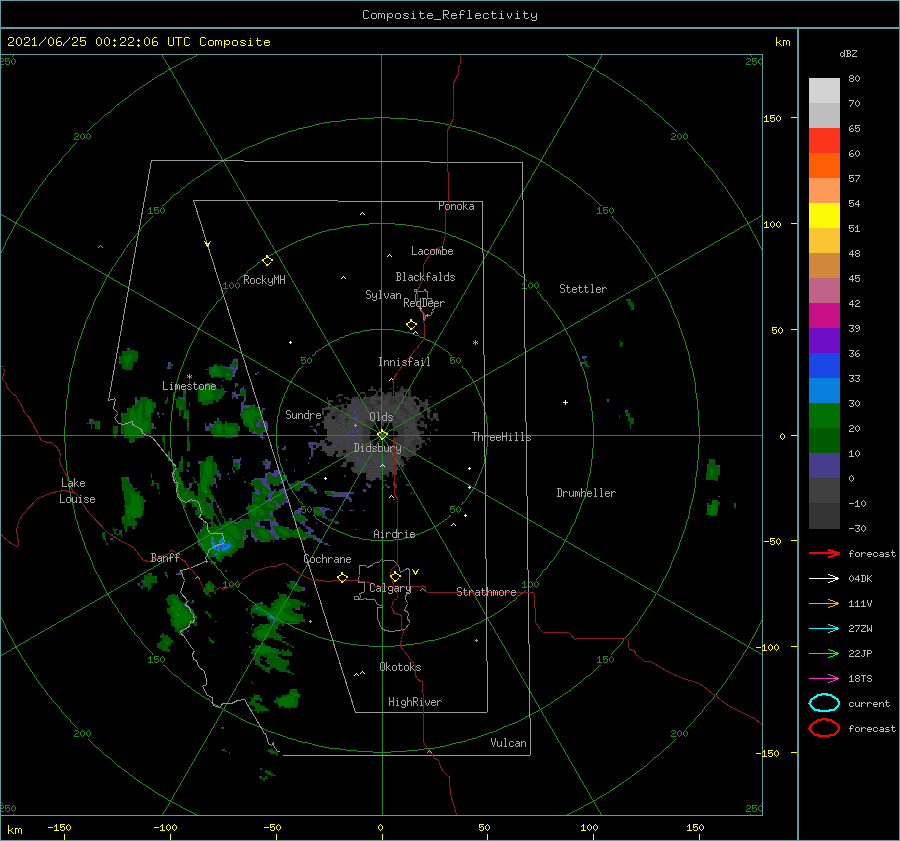Screen dimensions: 900x841
Task: Click the yellow v marker northwest of RockyMH
Action: 208,244
